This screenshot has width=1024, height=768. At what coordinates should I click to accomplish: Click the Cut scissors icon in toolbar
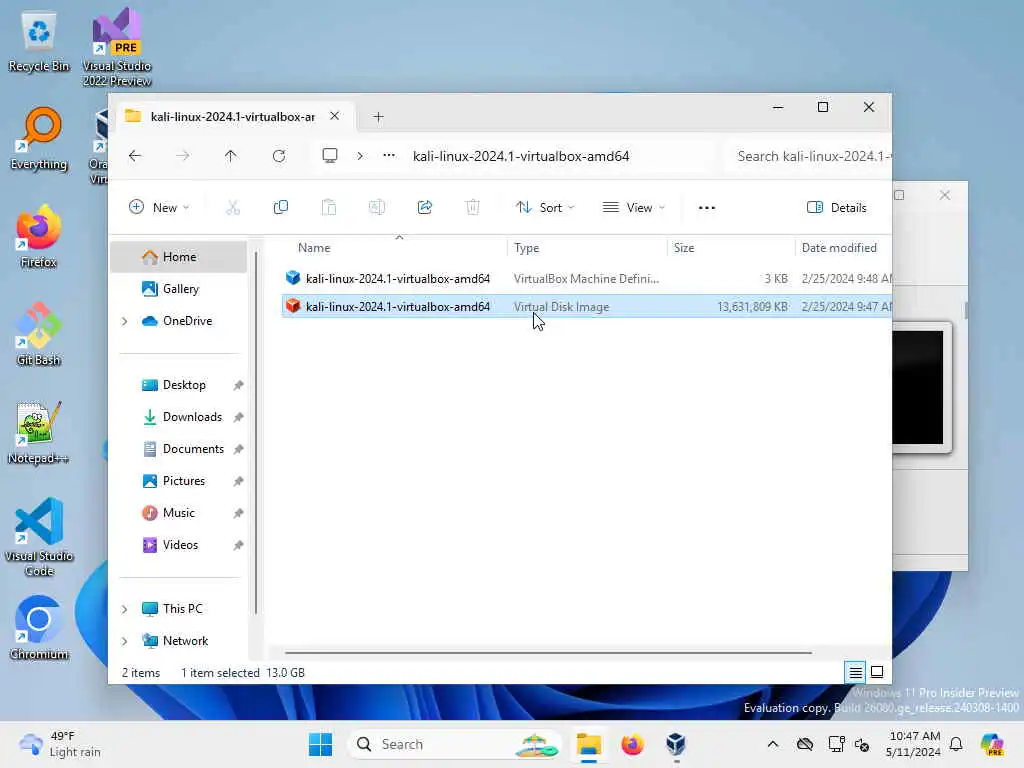pyautogui.click(x=233, y=208)
